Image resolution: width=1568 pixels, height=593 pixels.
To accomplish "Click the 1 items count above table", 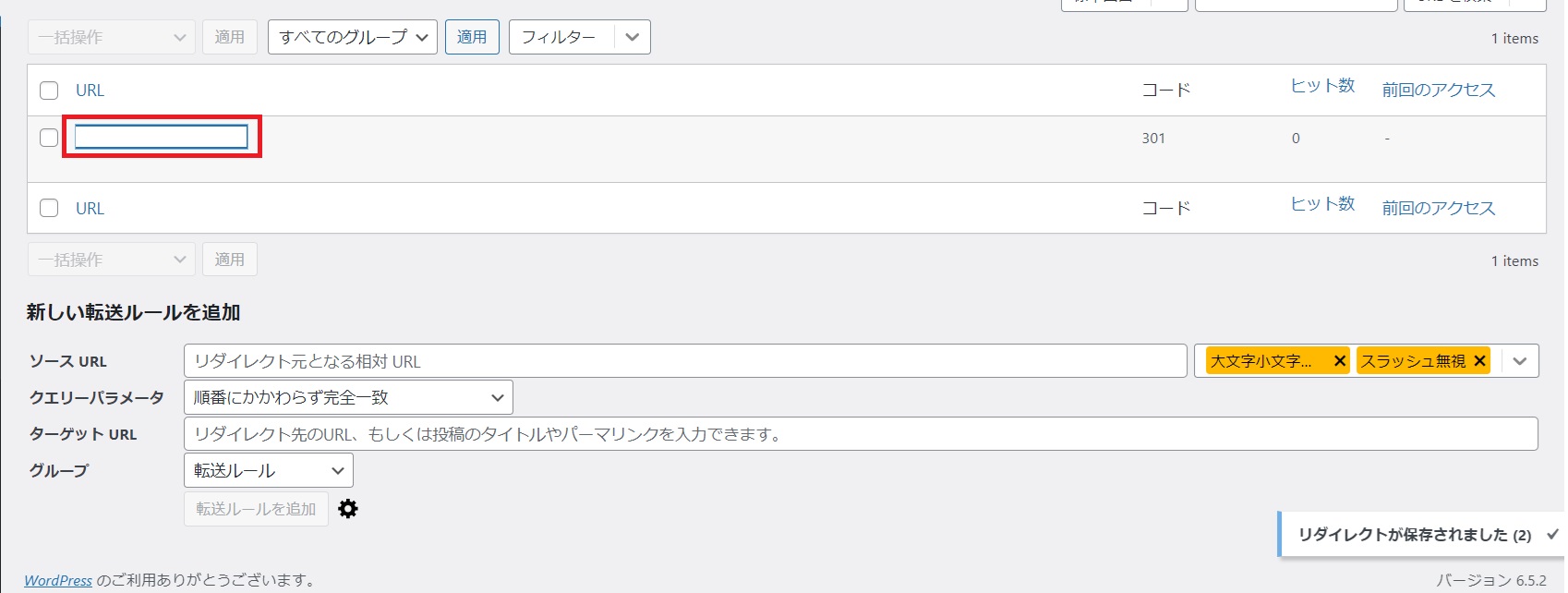I will click(1514, 39).
